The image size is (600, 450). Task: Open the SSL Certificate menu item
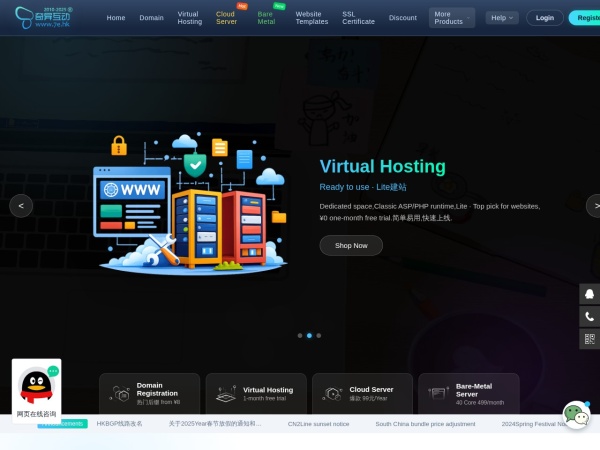pos(358,17)
